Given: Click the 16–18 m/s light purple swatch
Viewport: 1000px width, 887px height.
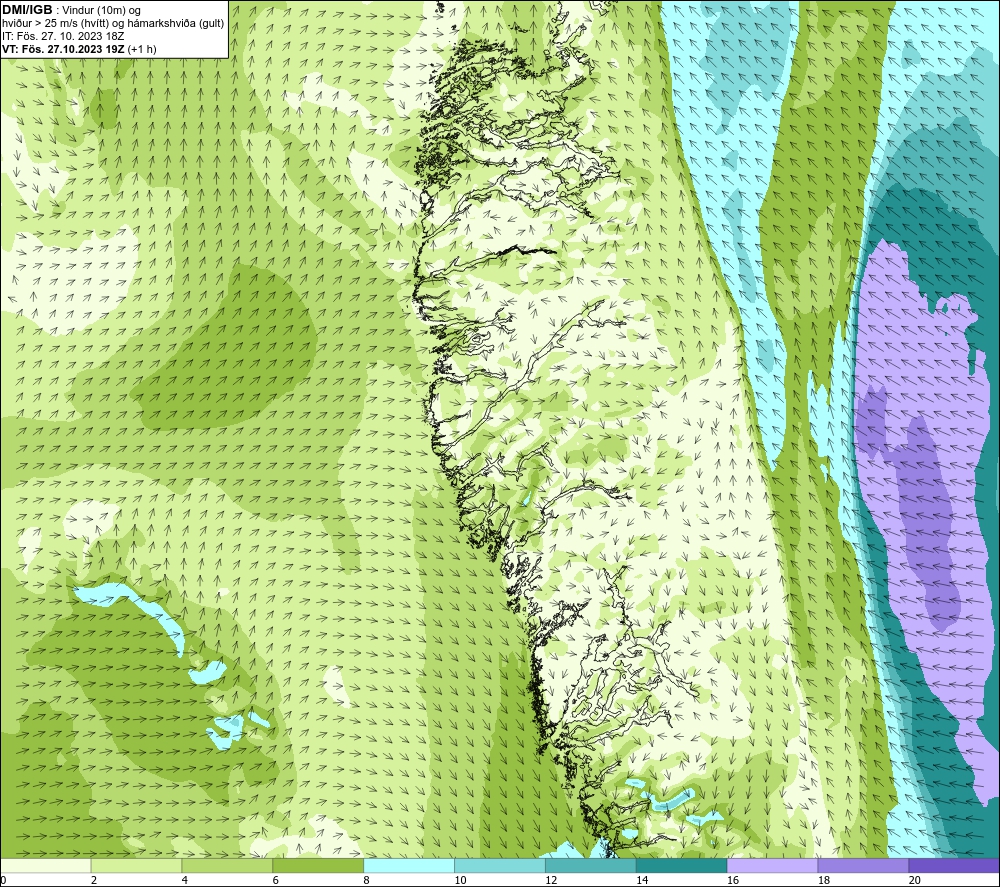Looking at the screenshot, I should click(x=772, y=865).
